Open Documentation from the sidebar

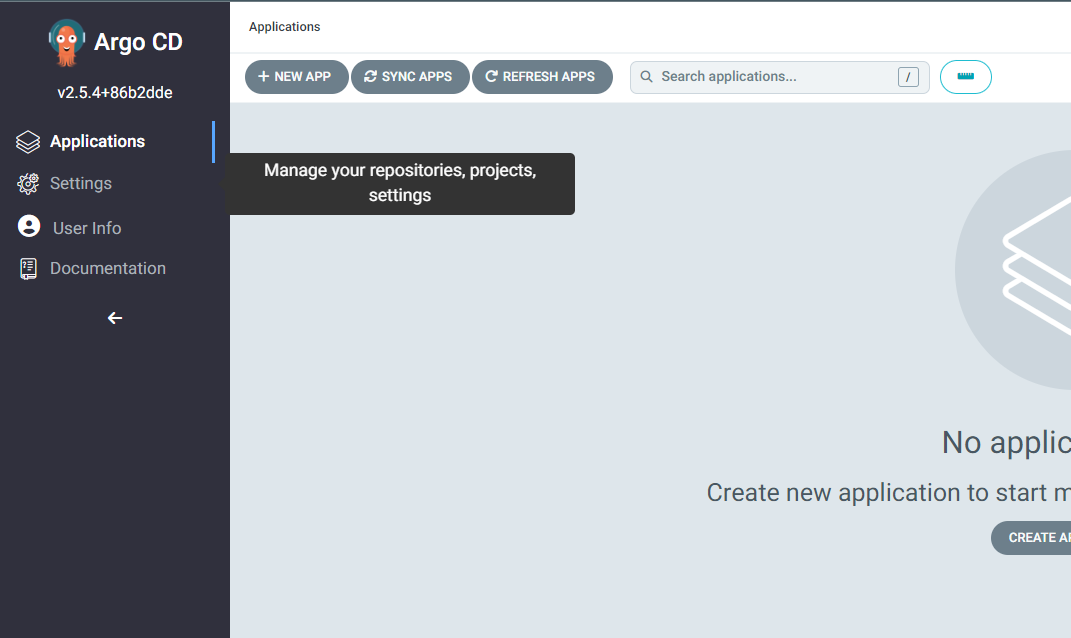108,268
